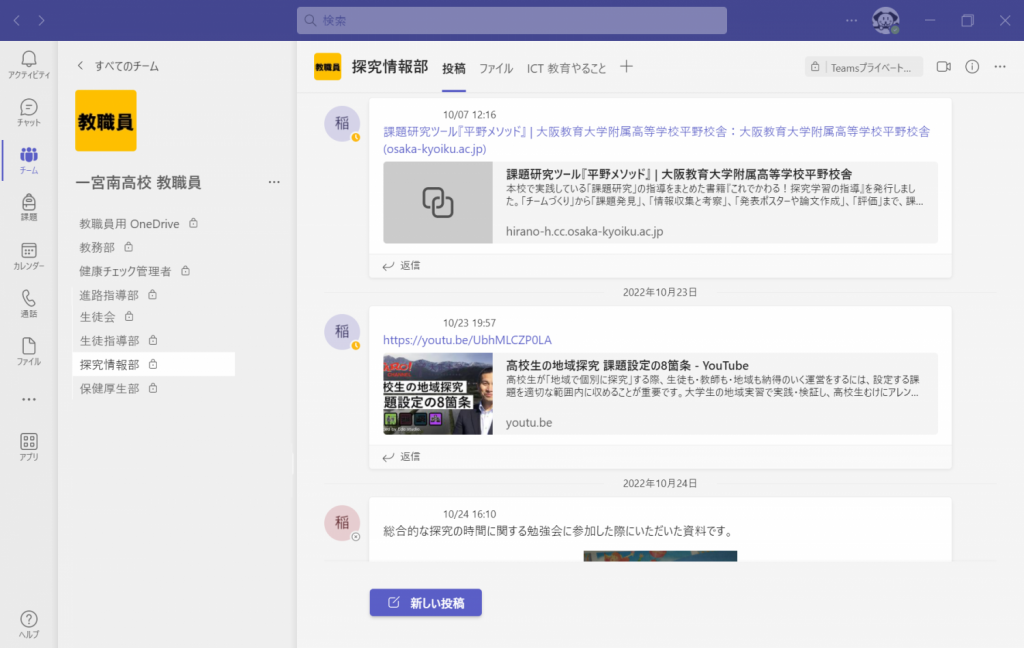Click the 新しい投稿 button
The height and width of the screenshot is (648, 1024).
(426, 602)
